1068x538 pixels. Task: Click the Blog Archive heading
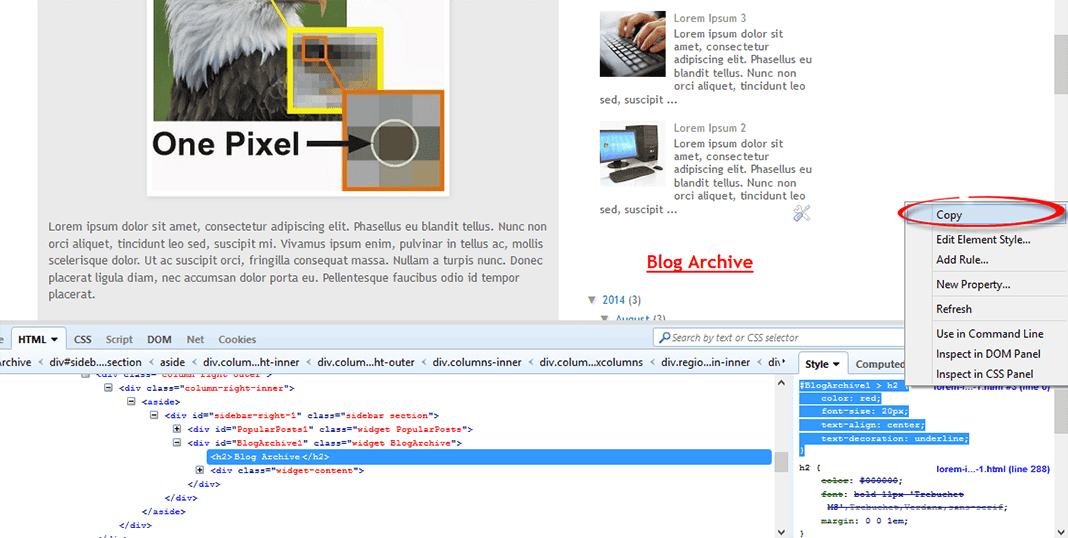[x=700, y=262]
